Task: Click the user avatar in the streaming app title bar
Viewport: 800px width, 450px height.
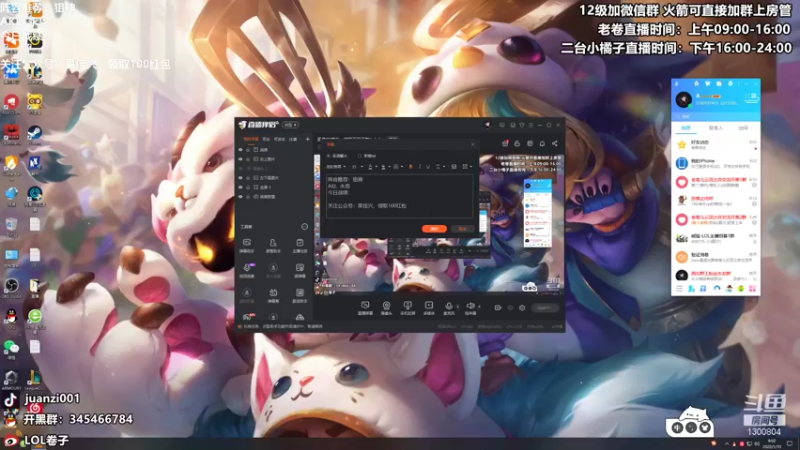Action: 487,125
